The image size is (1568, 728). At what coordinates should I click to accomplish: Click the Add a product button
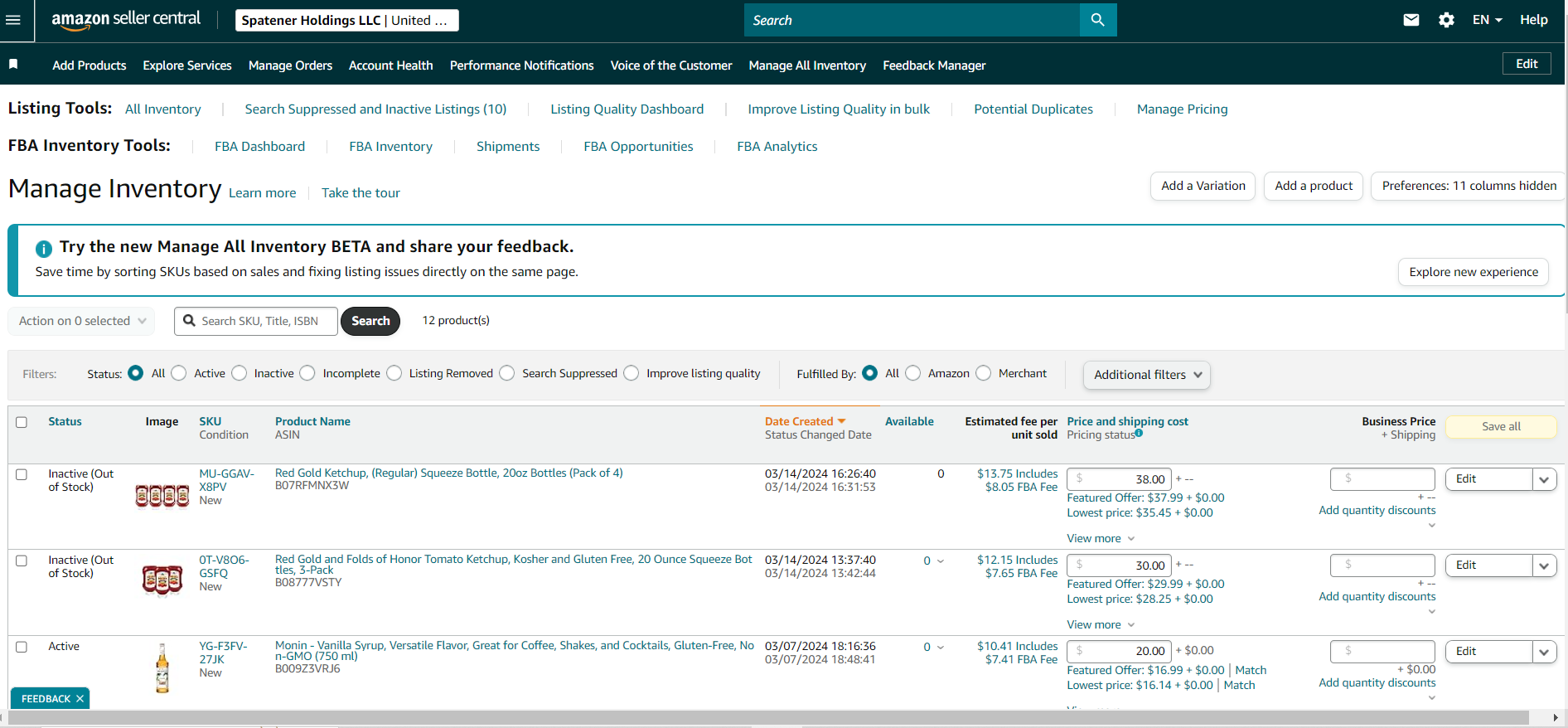[x=1314, y=186]
